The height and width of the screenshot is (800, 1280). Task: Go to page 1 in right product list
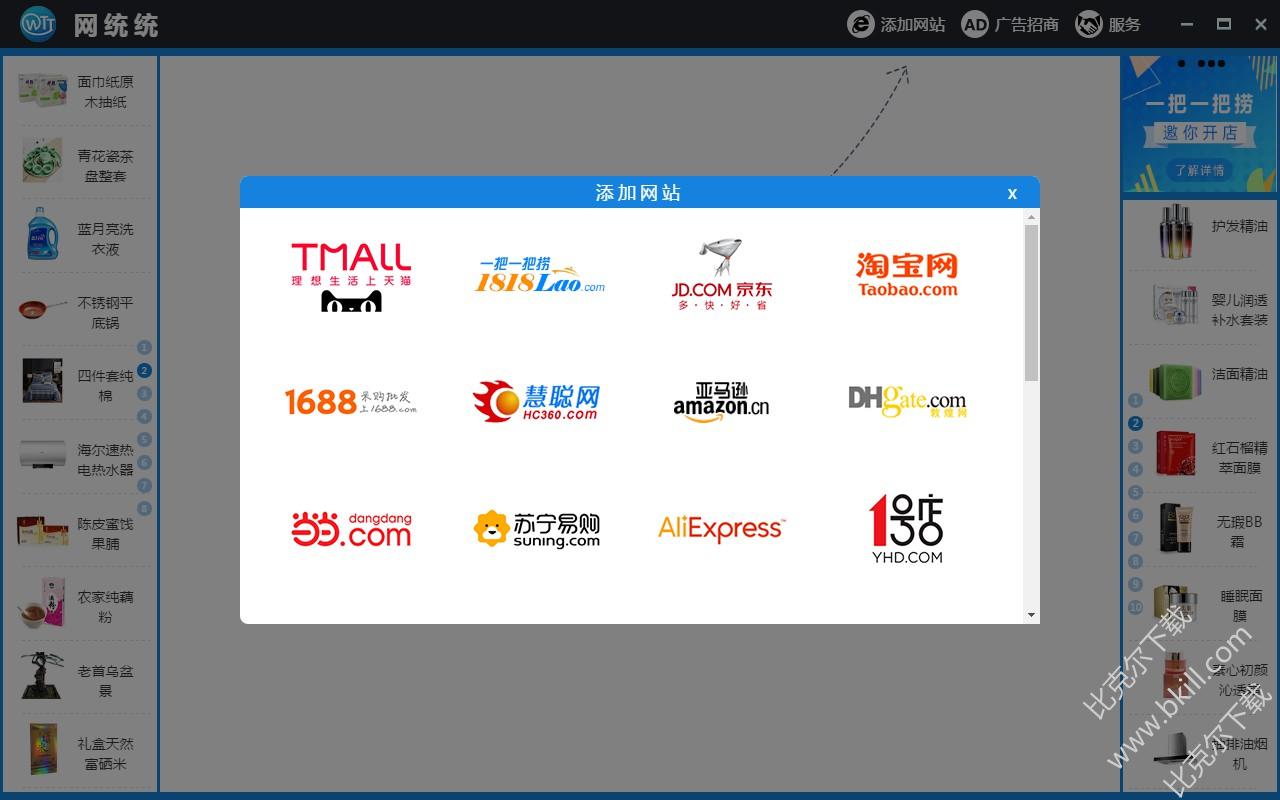1135,401
